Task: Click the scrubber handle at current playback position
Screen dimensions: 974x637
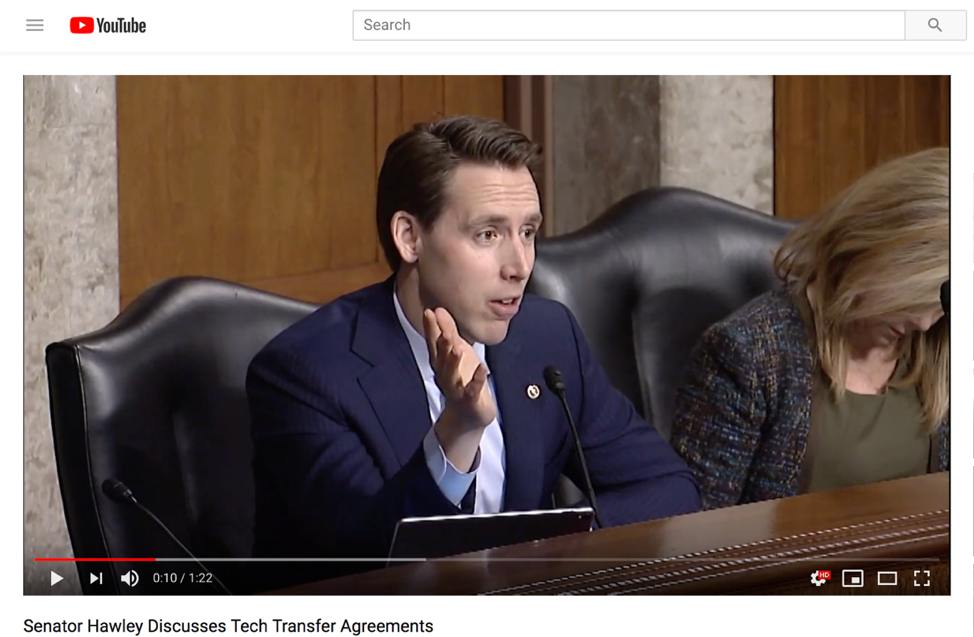Action: pyautogui.click(x=155, y=559)
